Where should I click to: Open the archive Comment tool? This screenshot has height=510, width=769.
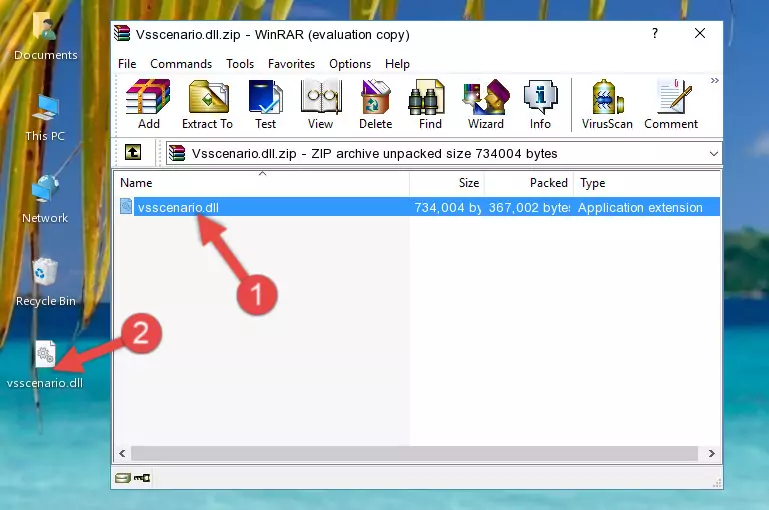coord(671,104)
